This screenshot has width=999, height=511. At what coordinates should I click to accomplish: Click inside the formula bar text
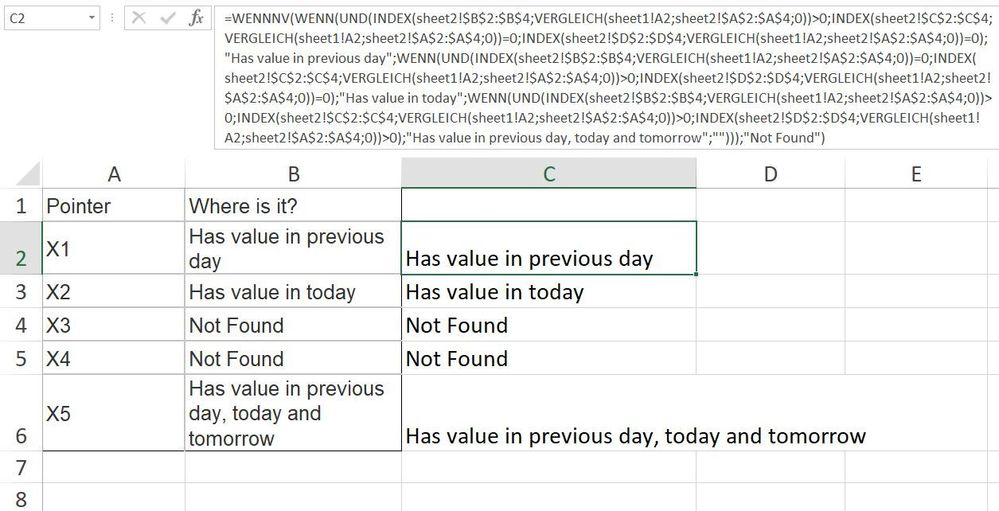coord(600,78)
